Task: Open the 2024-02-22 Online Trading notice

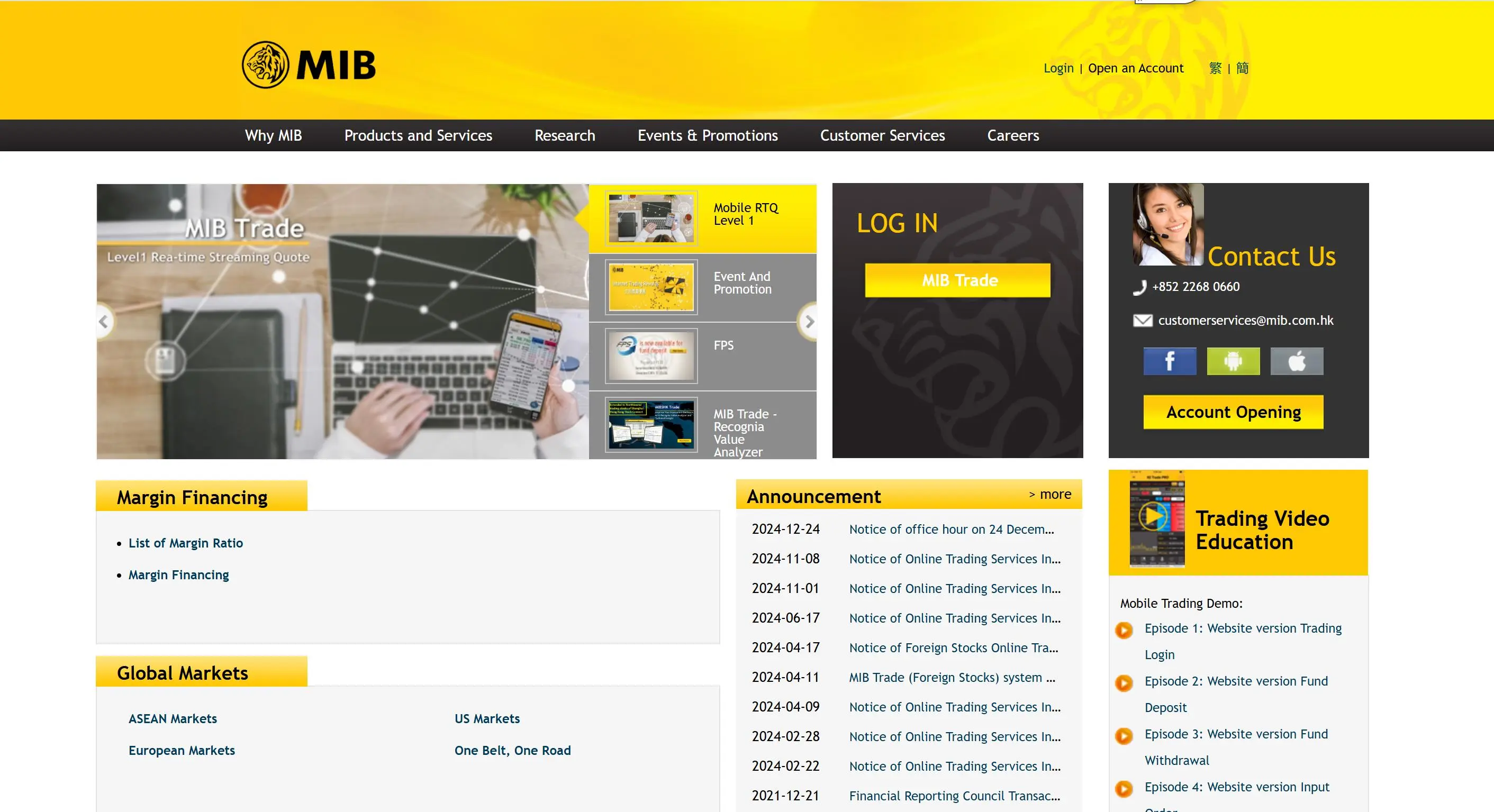Action: [x=955, y=766]
